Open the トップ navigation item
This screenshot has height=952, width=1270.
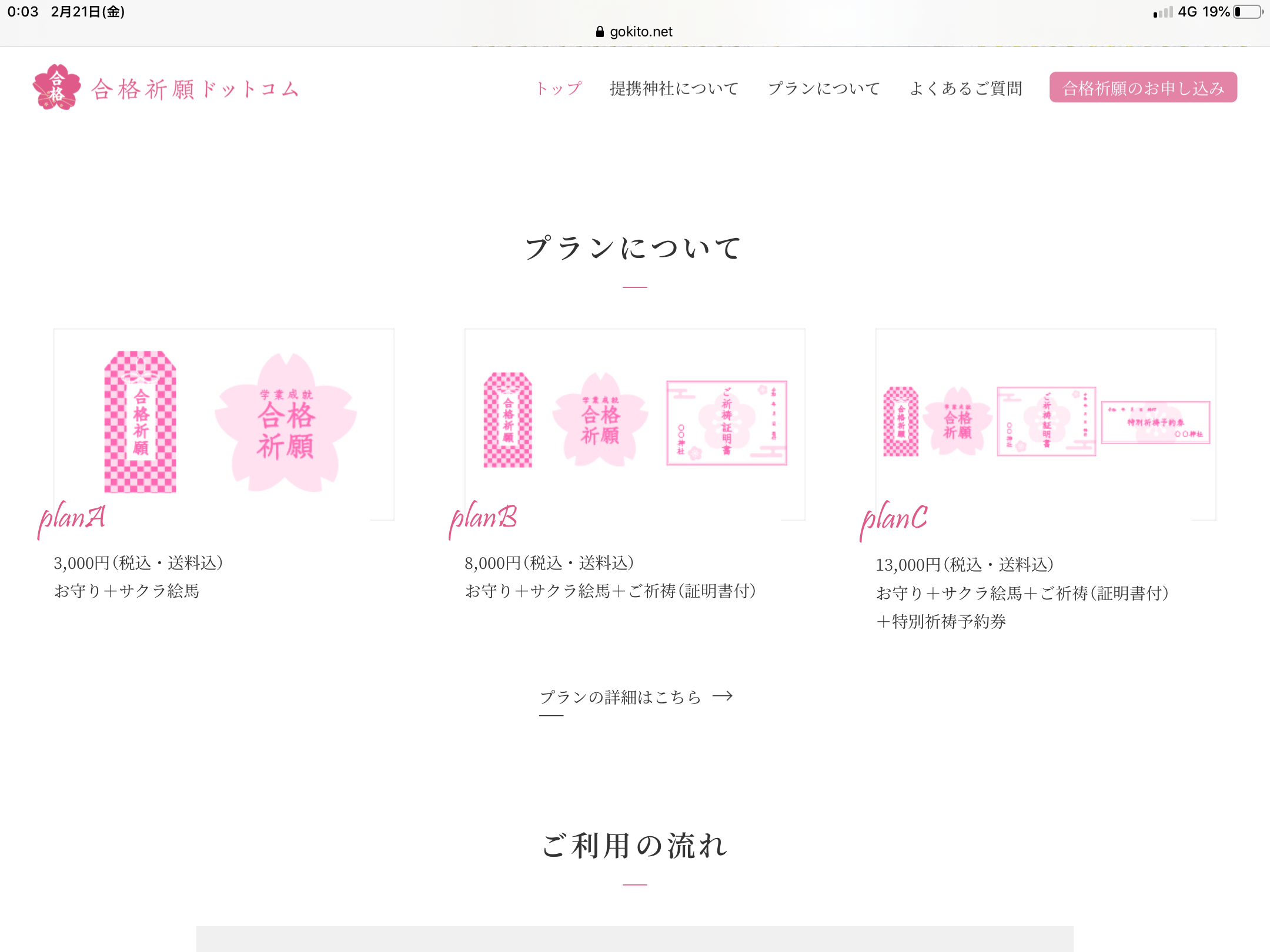[x=558, y=88]
